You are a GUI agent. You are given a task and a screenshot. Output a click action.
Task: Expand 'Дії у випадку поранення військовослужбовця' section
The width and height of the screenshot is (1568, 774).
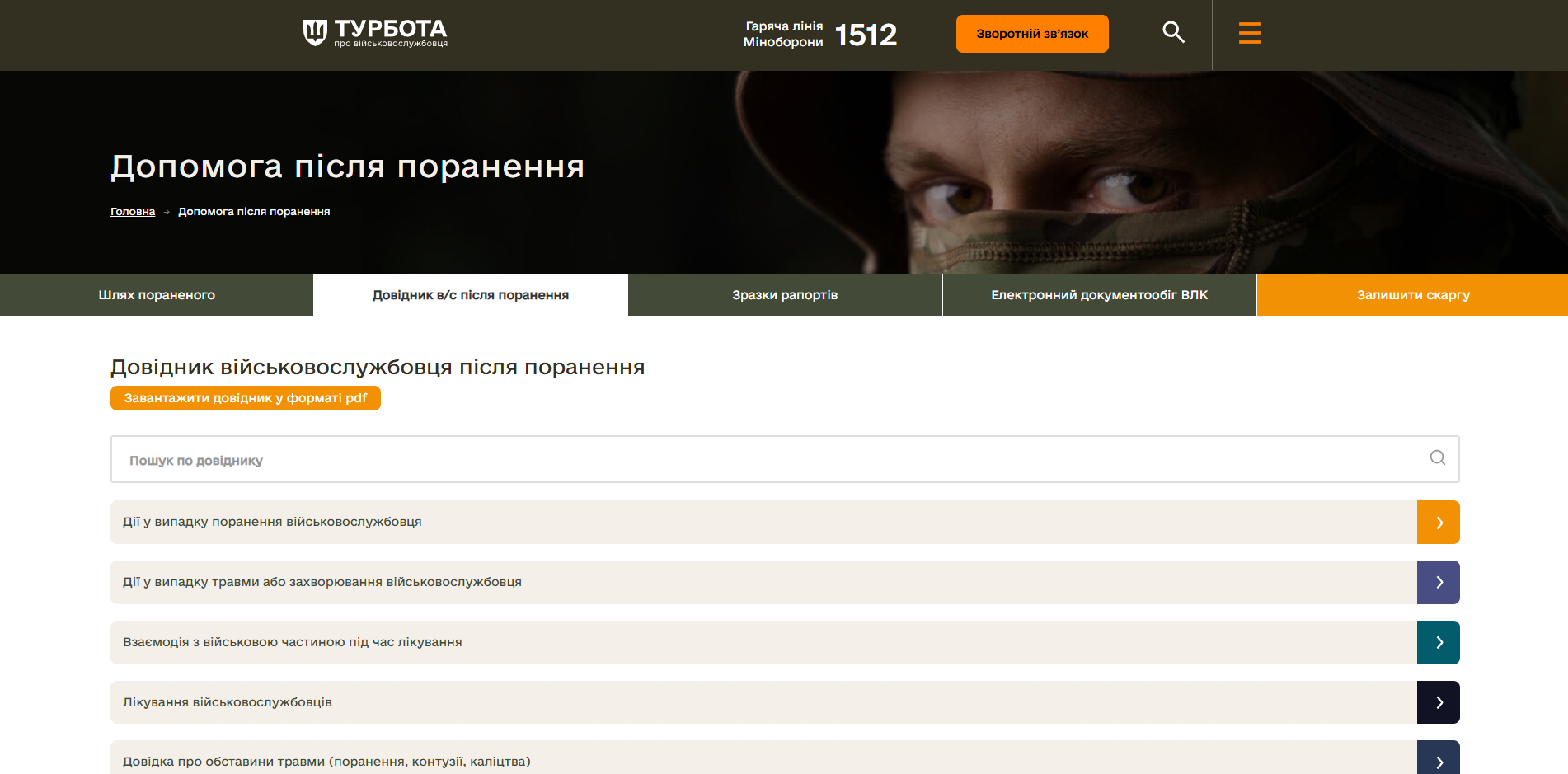[272, 522]
